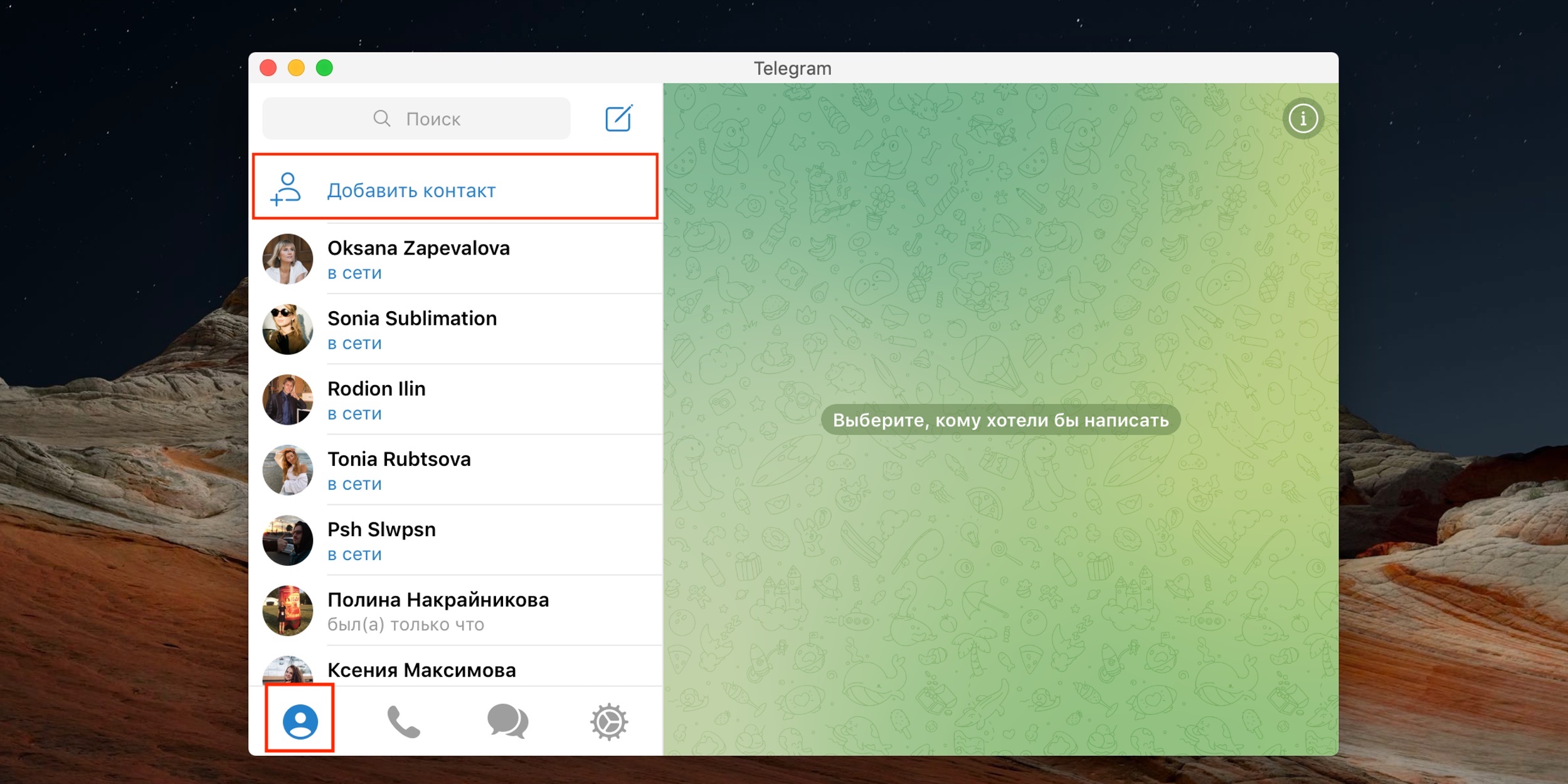The height and width of the screenshot is (784, 1568).
Task: Click the magnifier icon in search
Action: (381, 118)
